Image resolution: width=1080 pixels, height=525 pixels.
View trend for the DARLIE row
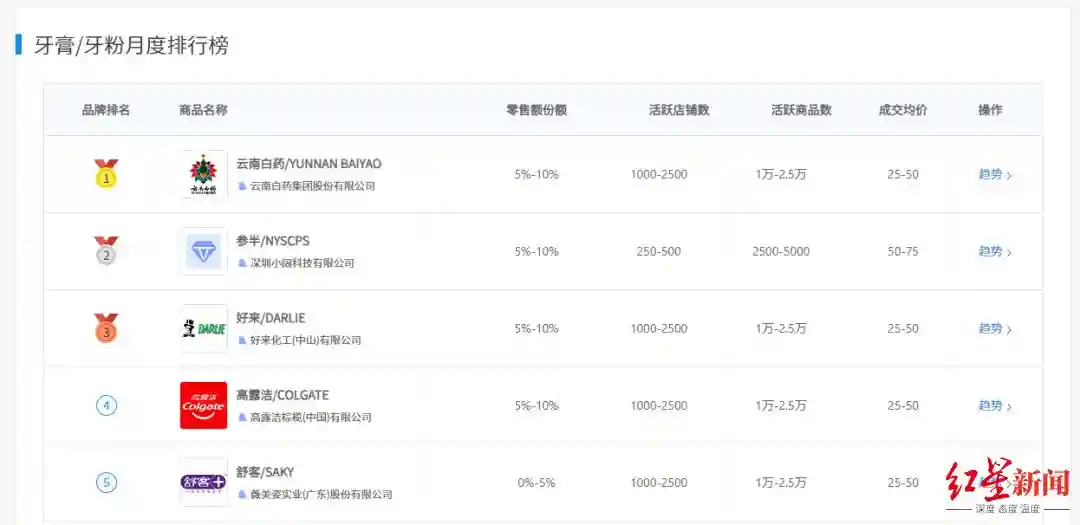994,328
